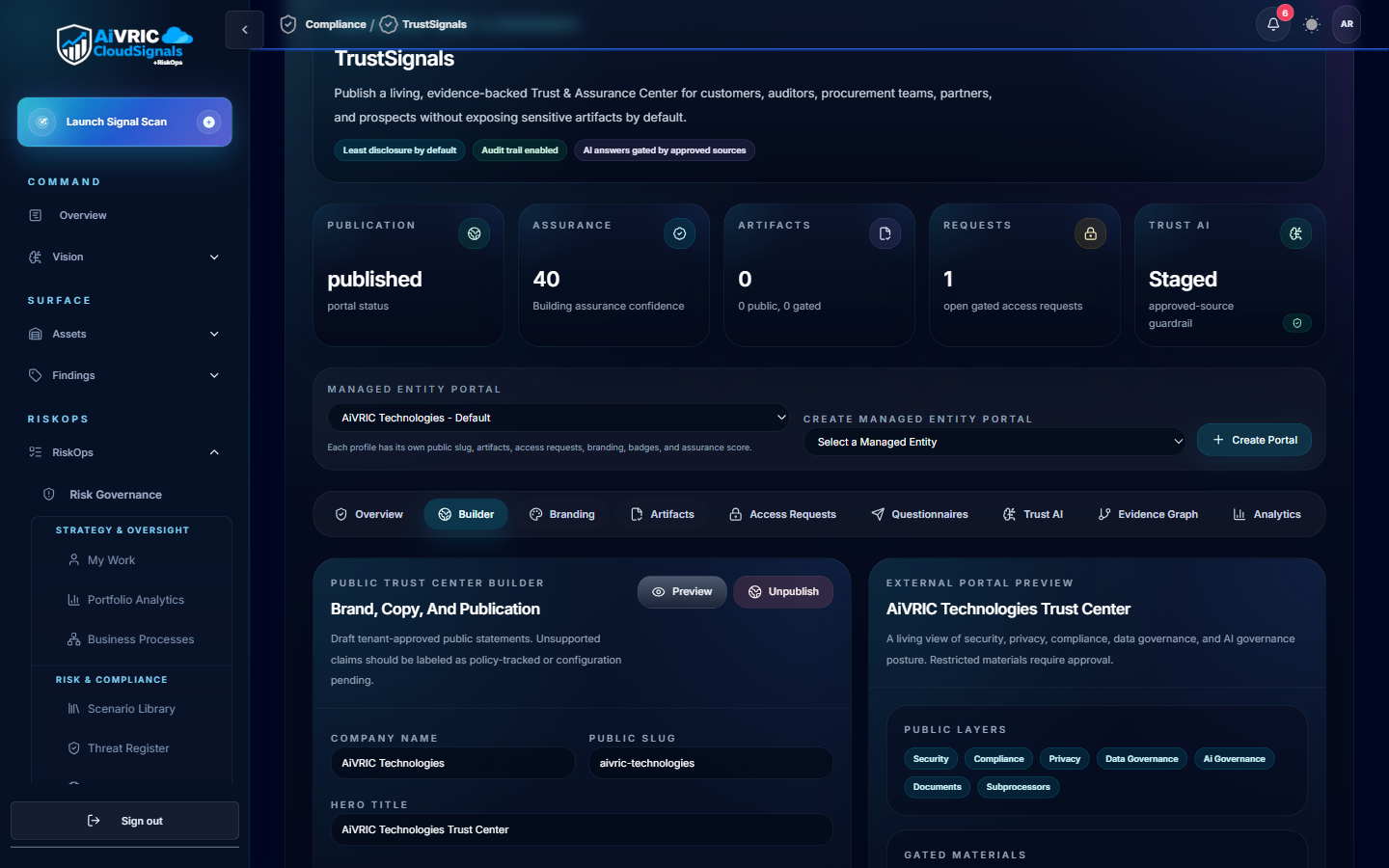Expand the Vision menu chevron
Screen dimensions: 1389x868
pyautogui.click(x=214, y=257)
